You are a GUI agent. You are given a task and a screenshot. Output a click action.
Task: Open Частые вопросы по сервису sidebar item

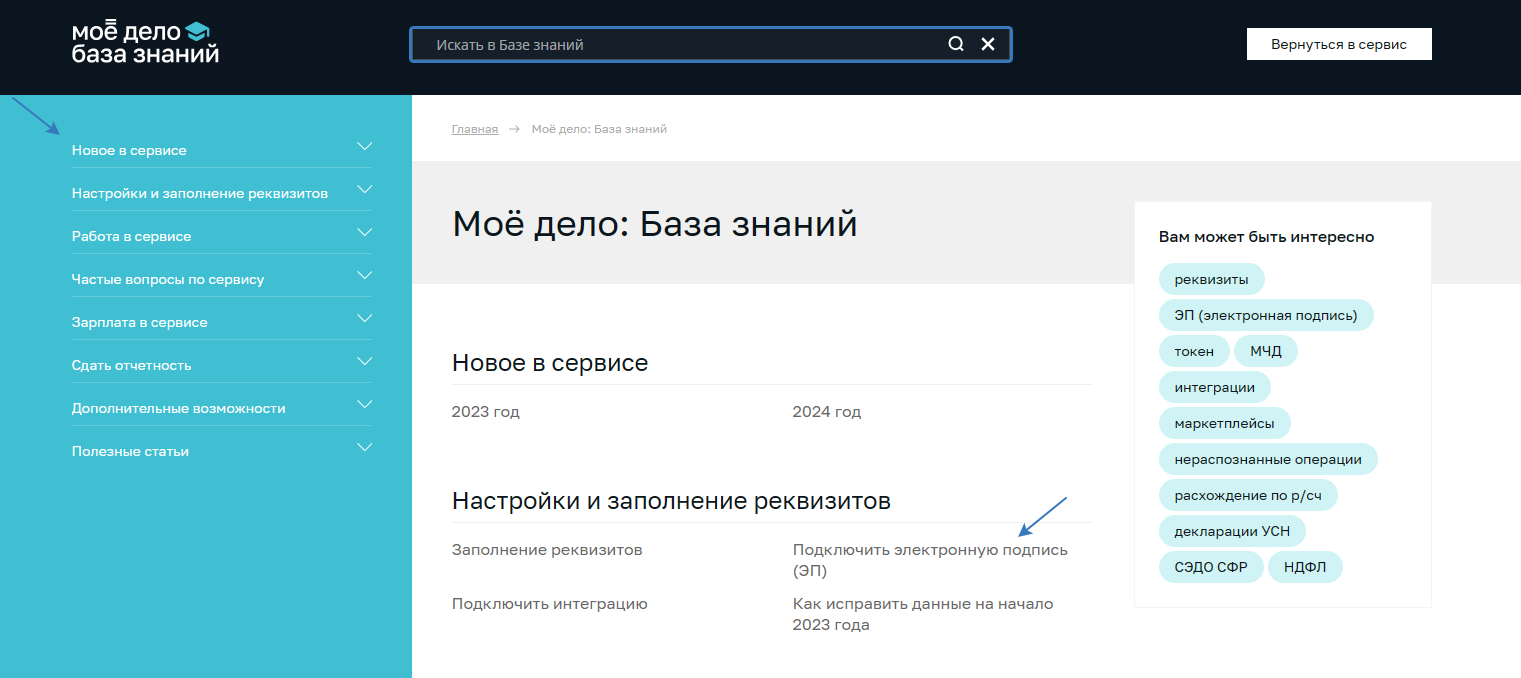168,279
